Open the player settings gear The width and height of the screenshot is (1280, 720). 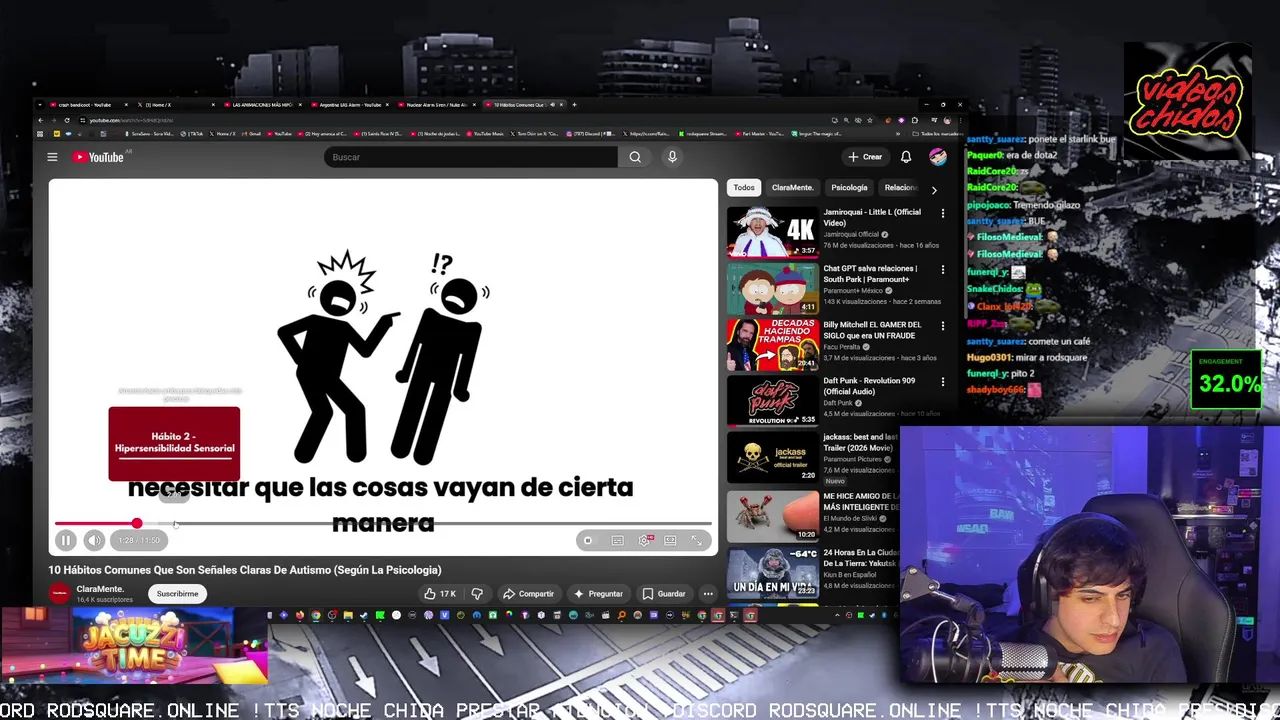[644, 540]
